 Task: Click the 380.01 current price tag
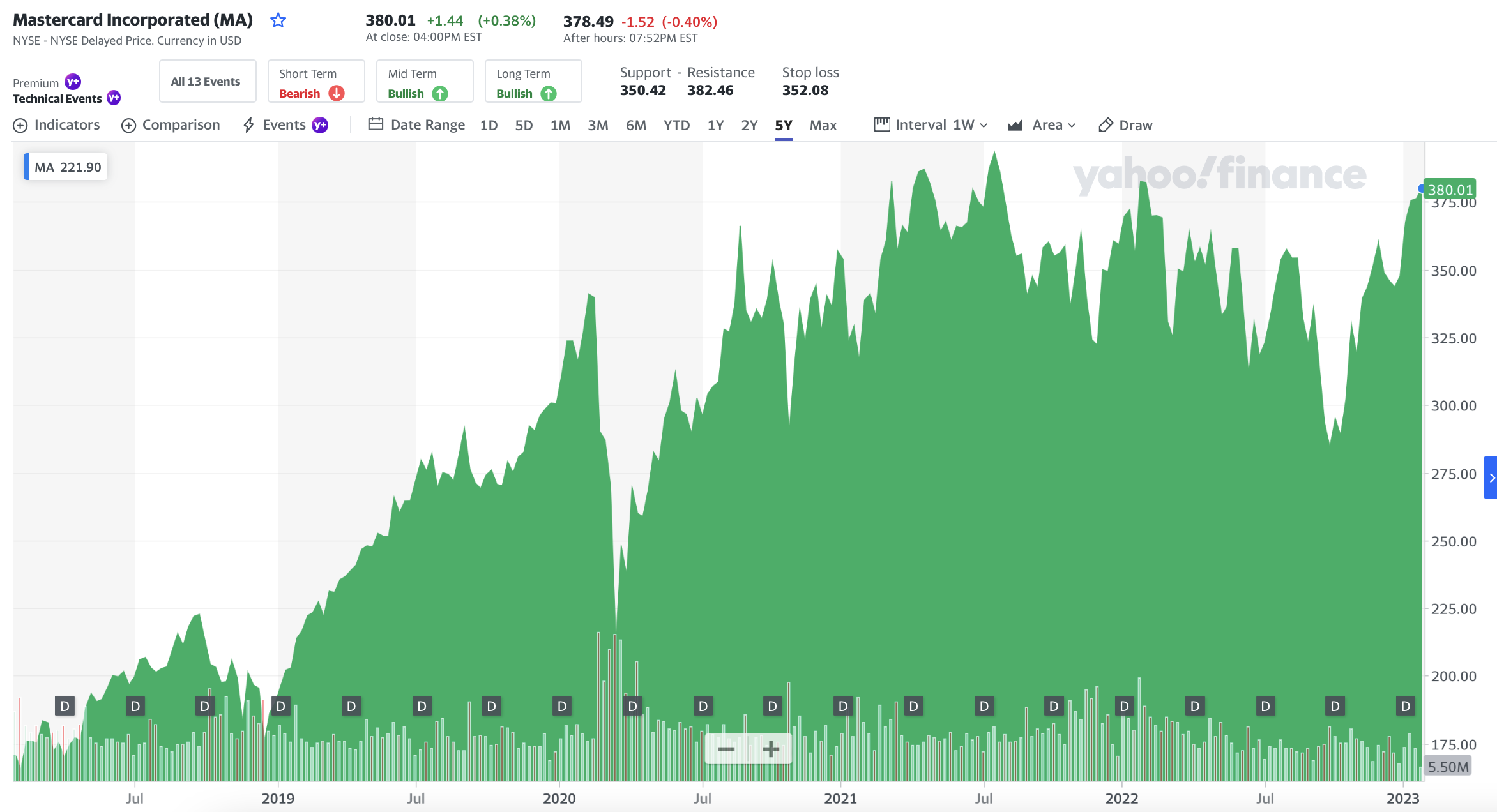pyautogui.click(x=1450, y=190)
